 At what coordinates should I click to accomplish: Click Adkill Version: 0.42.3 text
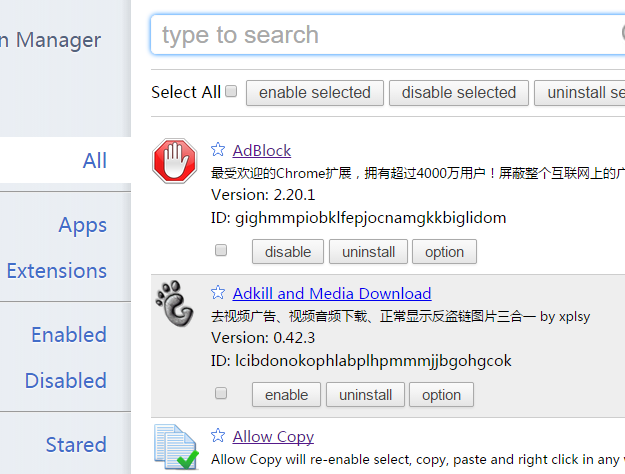(x=263, y=338)
